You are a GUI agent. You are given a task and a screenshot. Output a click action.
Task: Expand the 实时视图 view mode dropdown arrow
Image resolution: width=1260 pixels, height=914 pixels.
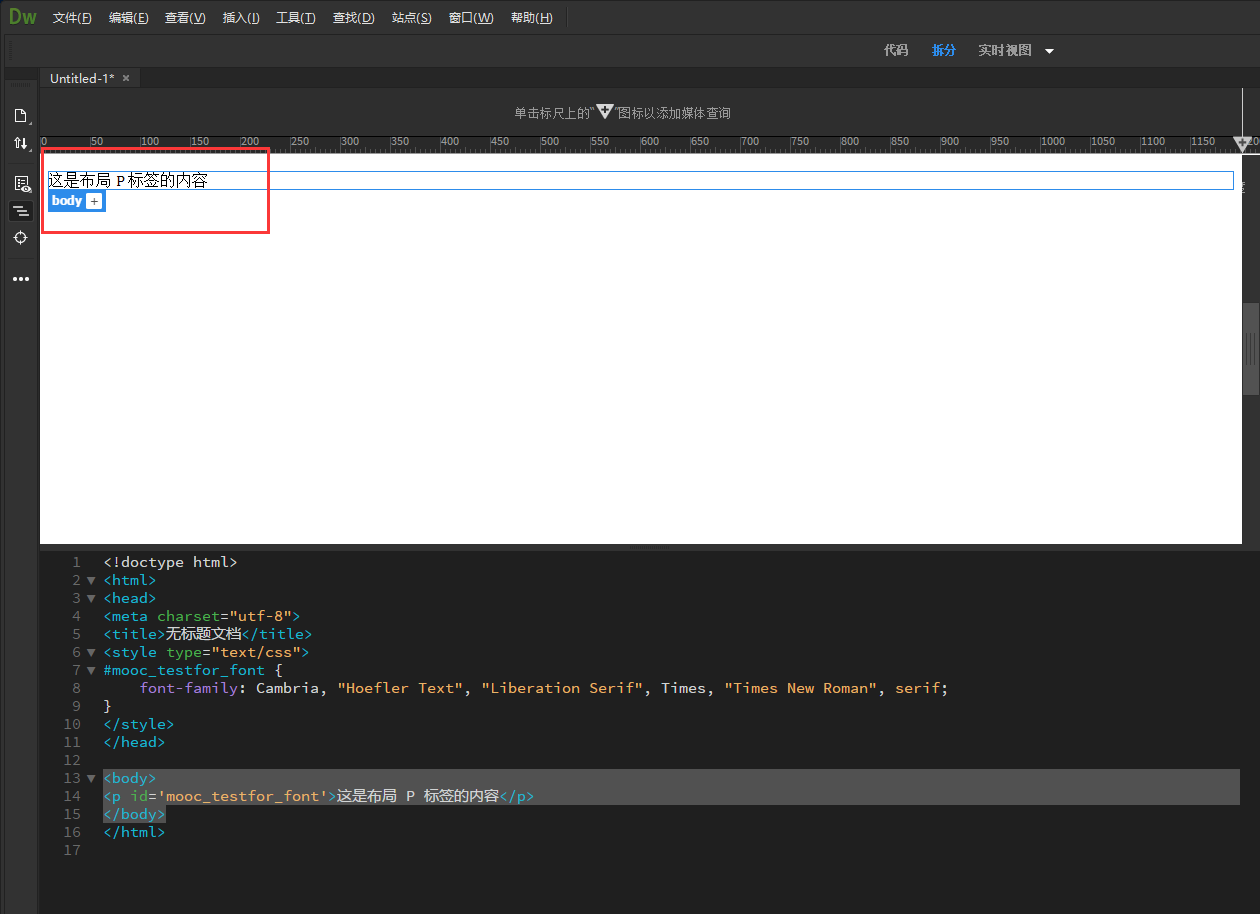pos(1049,51)
